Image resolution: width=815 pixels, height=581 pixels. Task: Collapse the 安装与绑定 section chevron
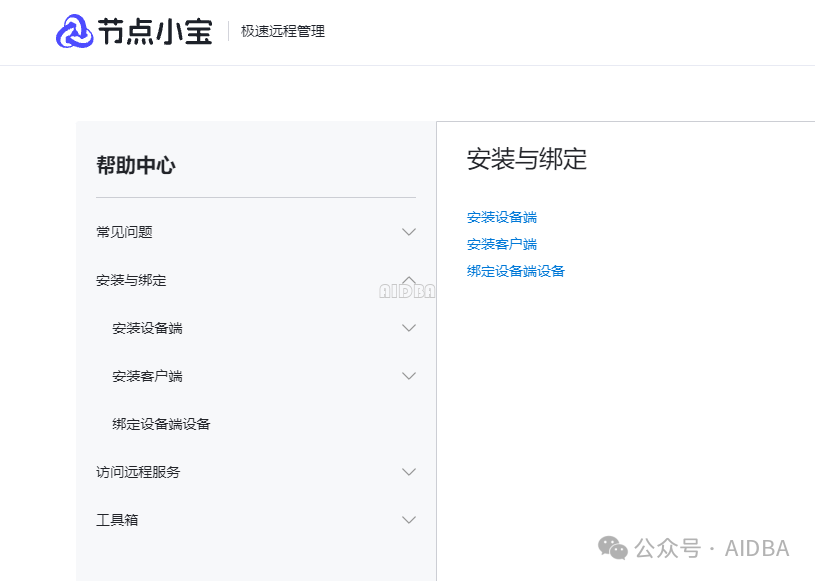coord(408,280)
